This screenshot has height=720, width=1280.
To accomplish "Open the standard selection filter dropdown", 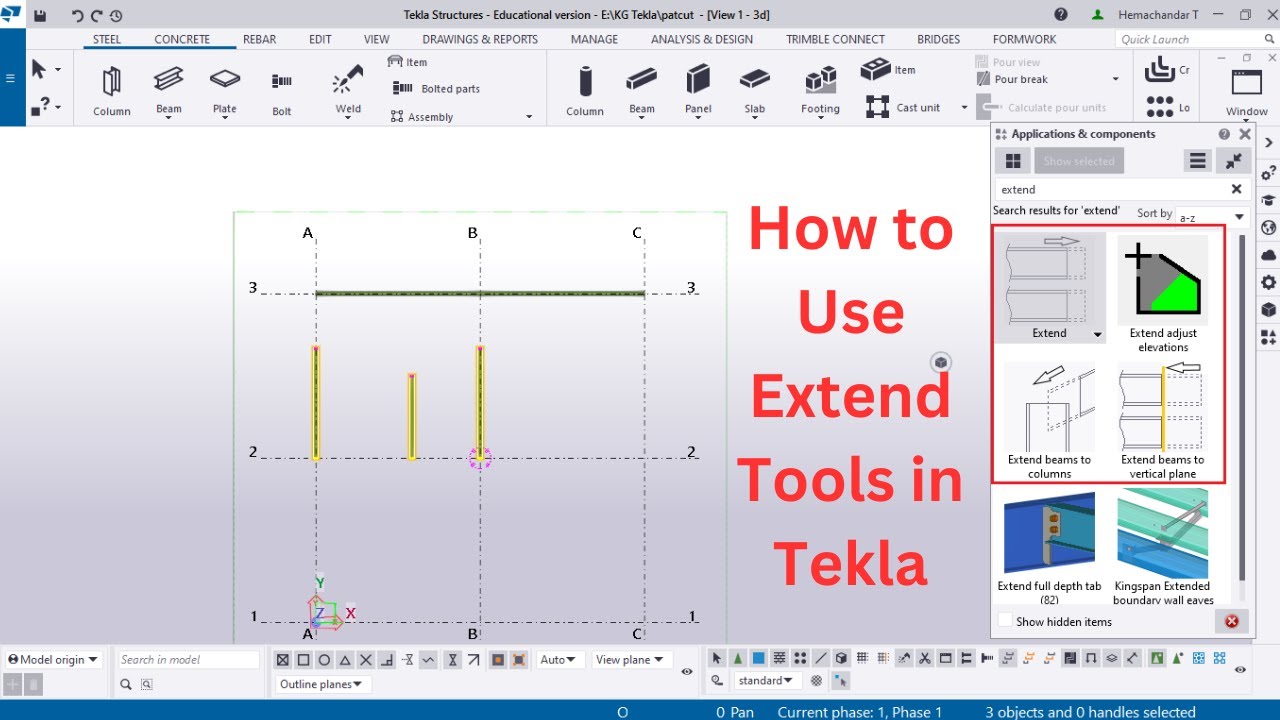I will [x=767, y=681].
